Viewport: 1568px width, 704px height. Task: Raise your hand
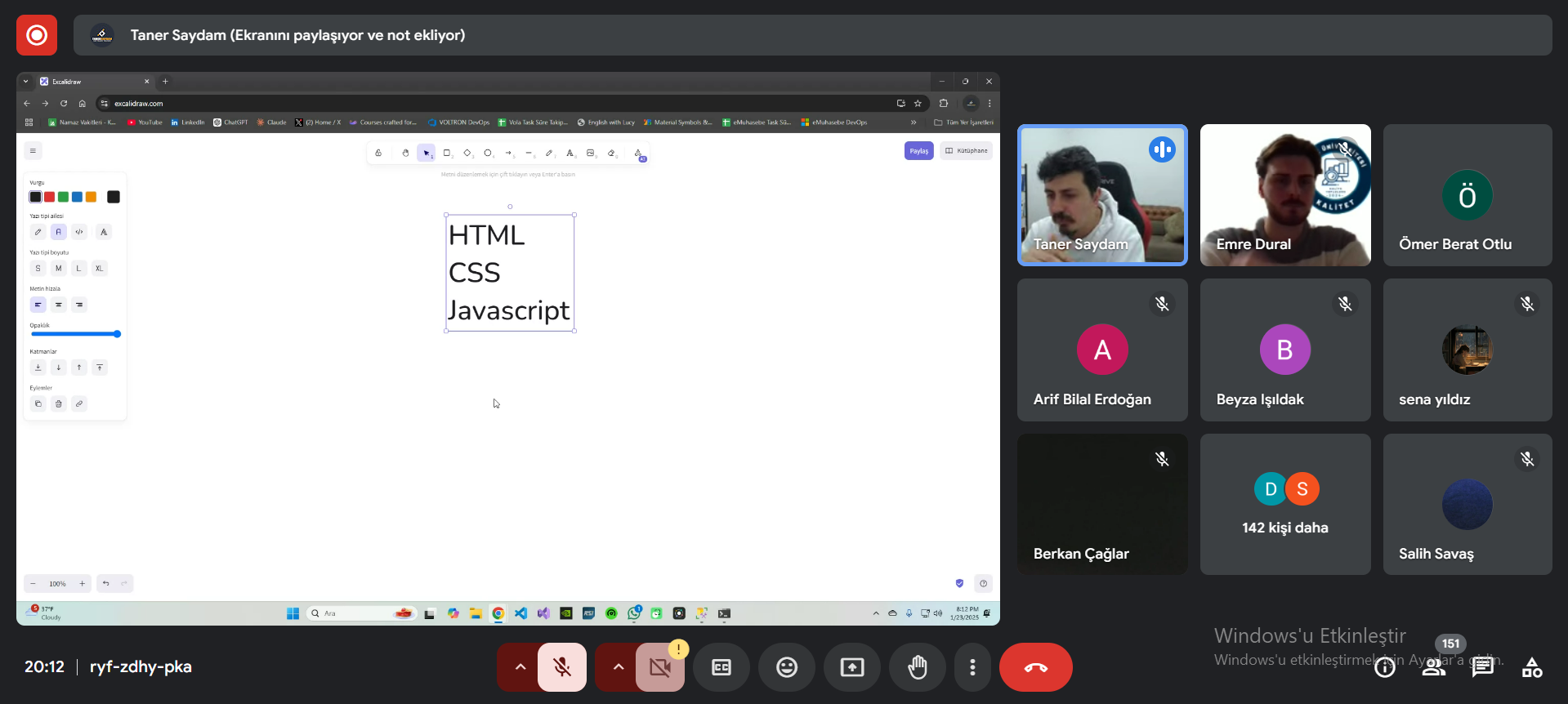tap(918, 667)
